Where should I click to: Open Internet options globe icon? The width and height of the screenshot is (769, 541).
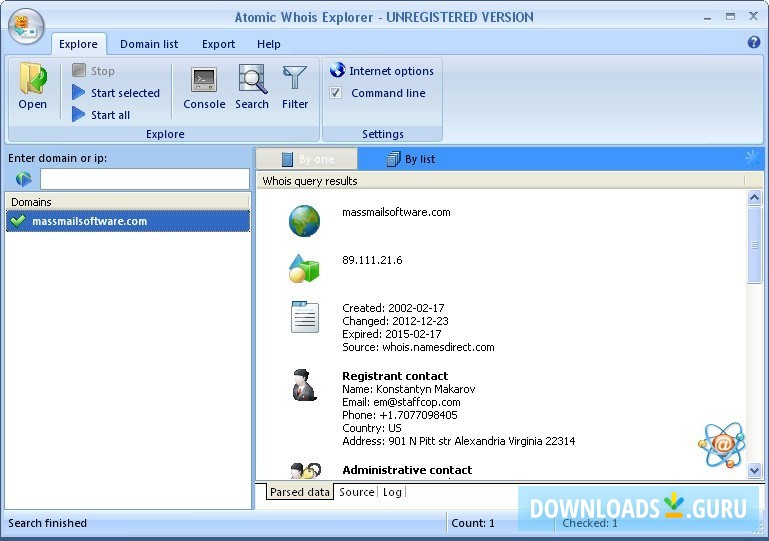[x=337, y=70]
